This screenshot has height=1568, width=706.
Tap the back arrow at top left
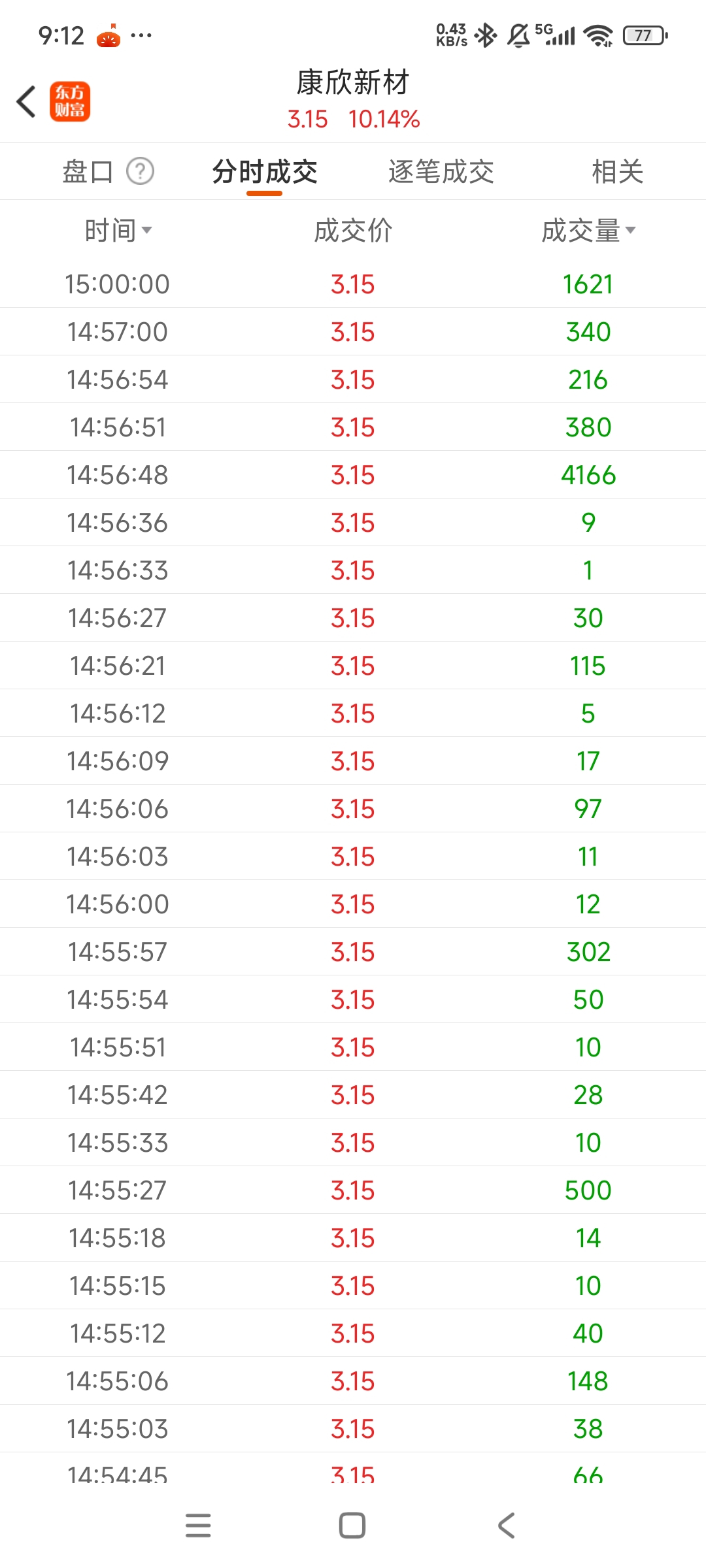[26, 102]
